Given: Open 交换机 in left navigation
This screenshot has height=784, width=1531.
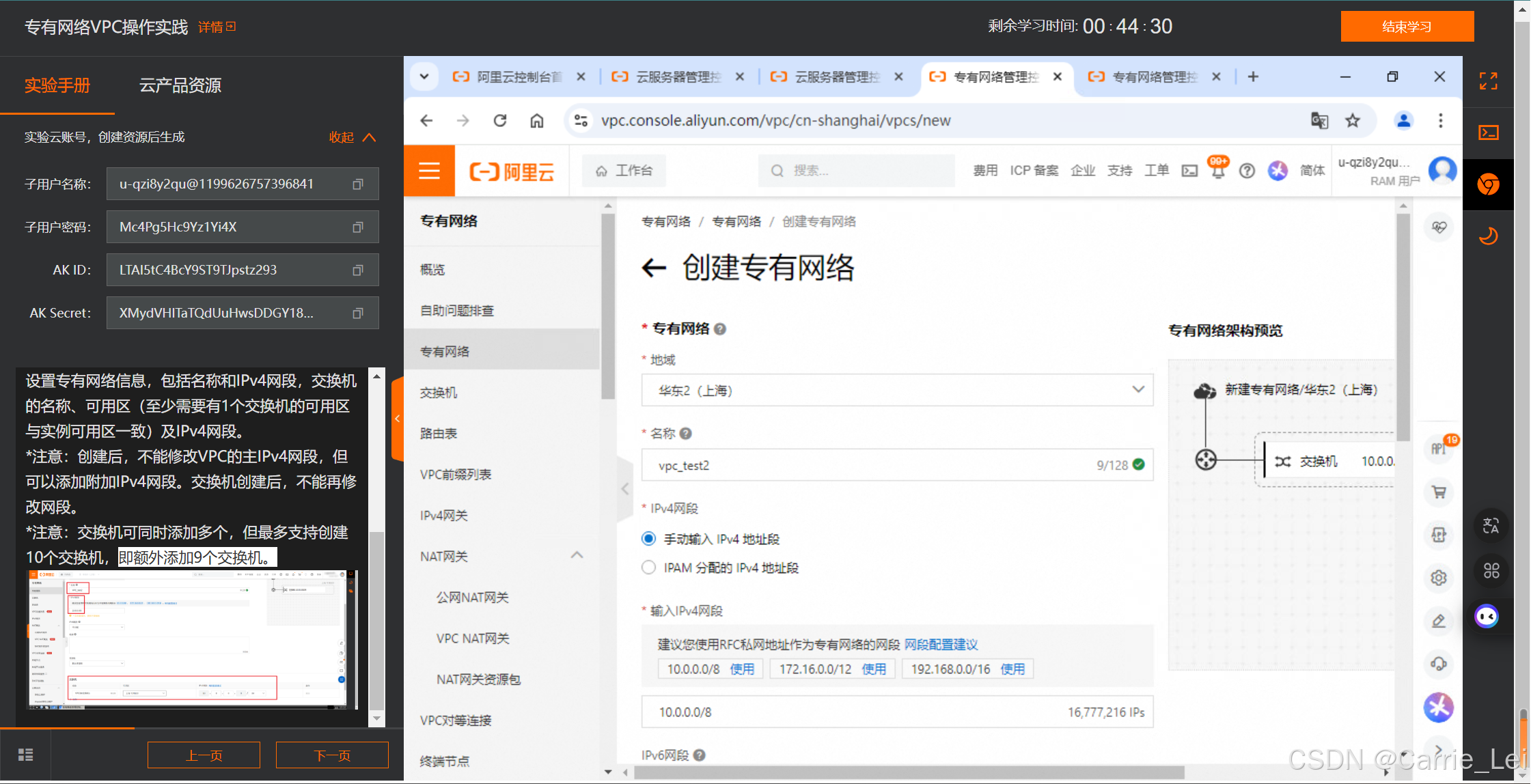Looking at the screenshot, I should point(438,393).
